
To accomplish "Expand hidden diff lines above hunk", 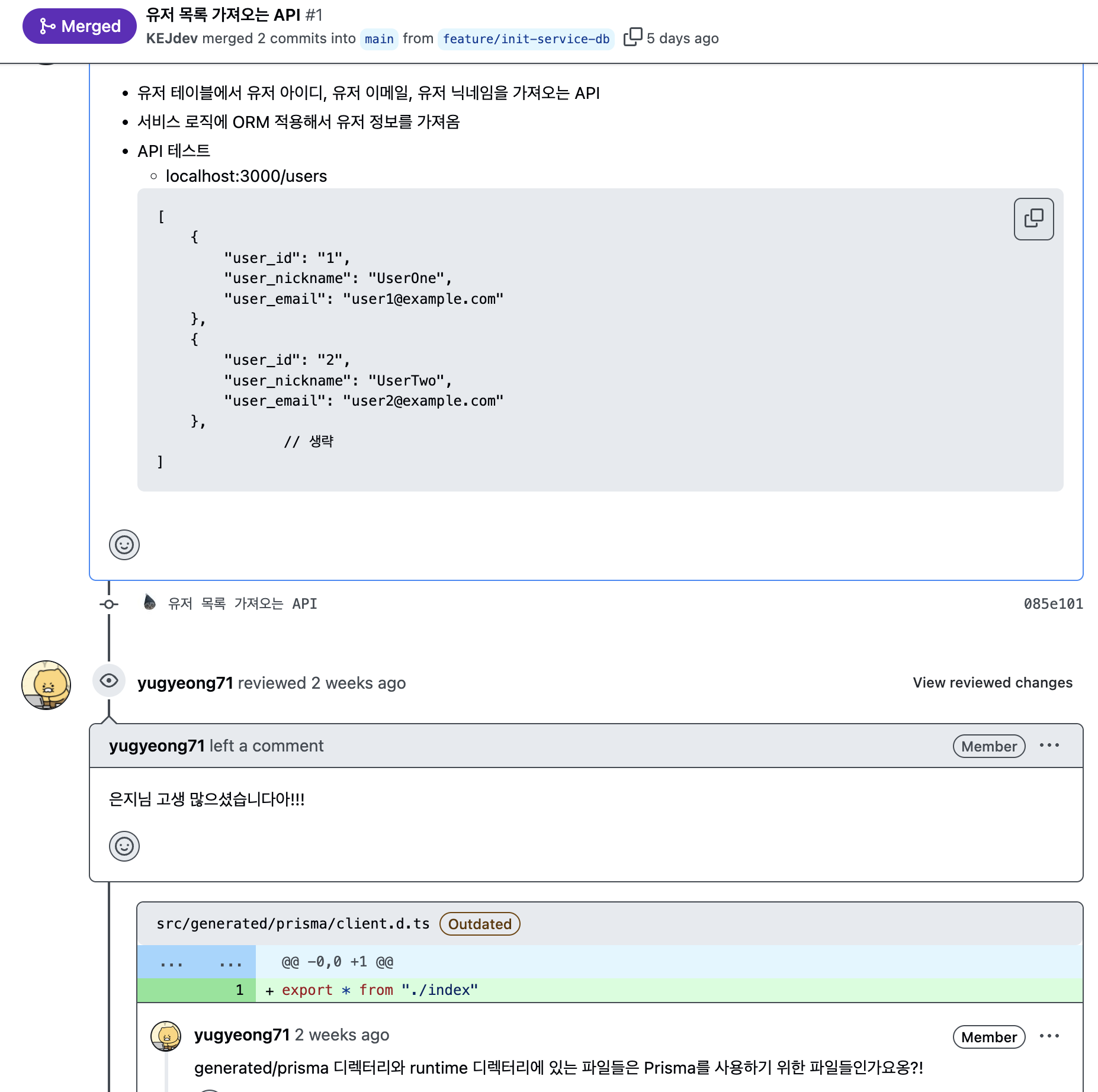I will click(197, 962).
